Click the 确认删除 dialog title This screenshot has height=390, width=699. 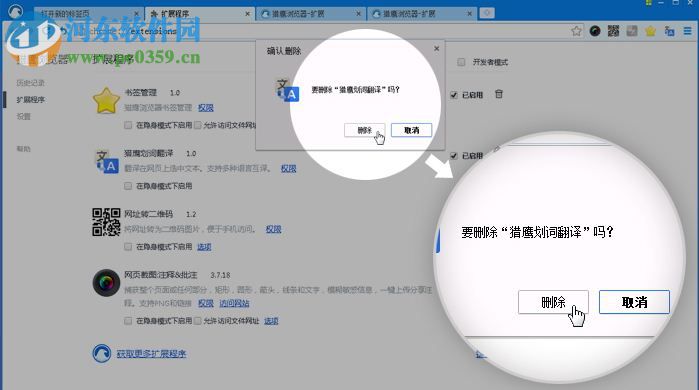(284, 51)
